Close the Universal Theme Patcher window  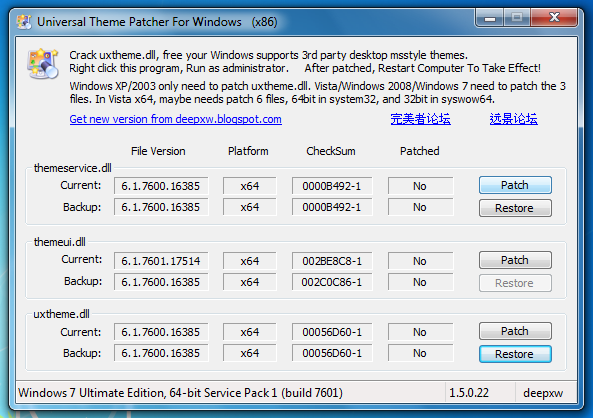tap(554, 17)
